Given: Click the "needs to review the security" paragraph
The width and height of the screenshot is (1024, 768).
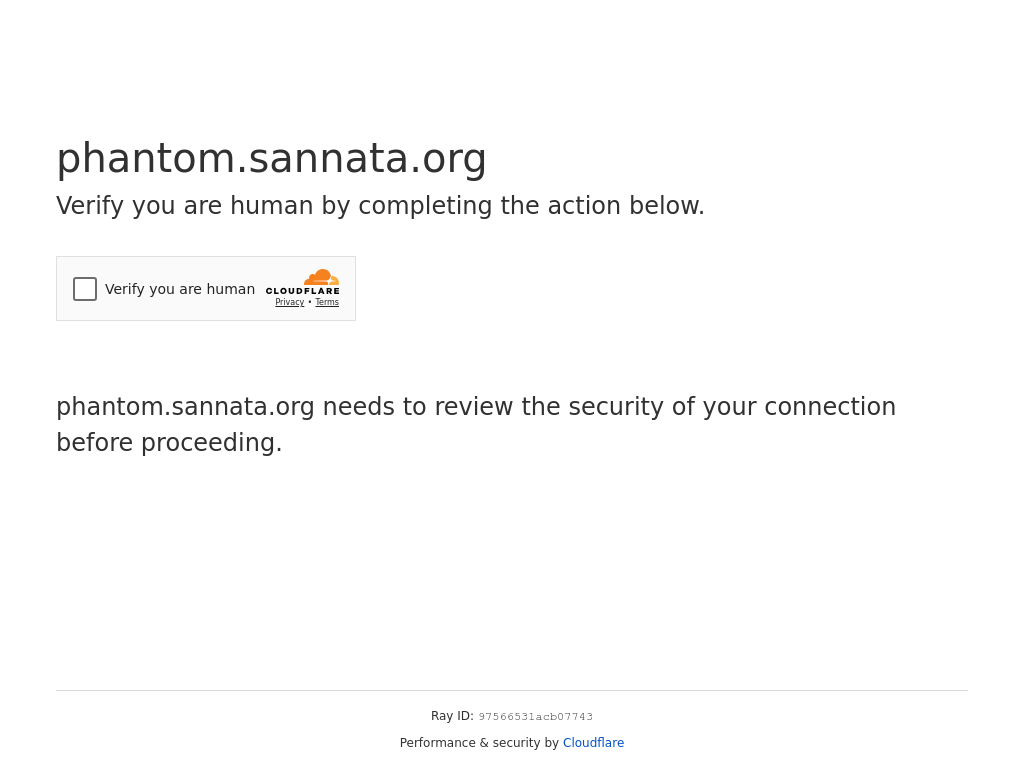Looking at the screenshot, I should click(475, 407).
